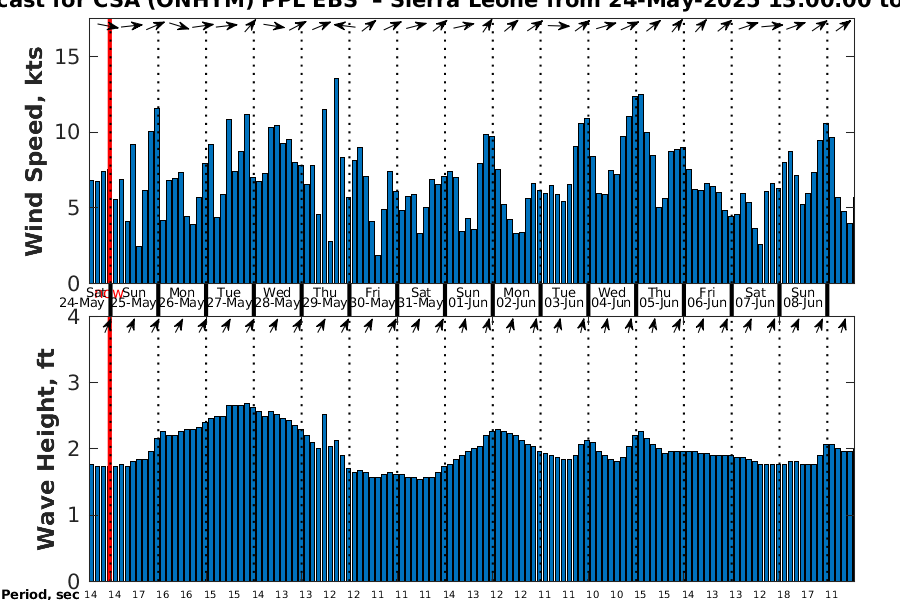Click the 'Thu 29-May' date label
900x600 pixels.
325,297
